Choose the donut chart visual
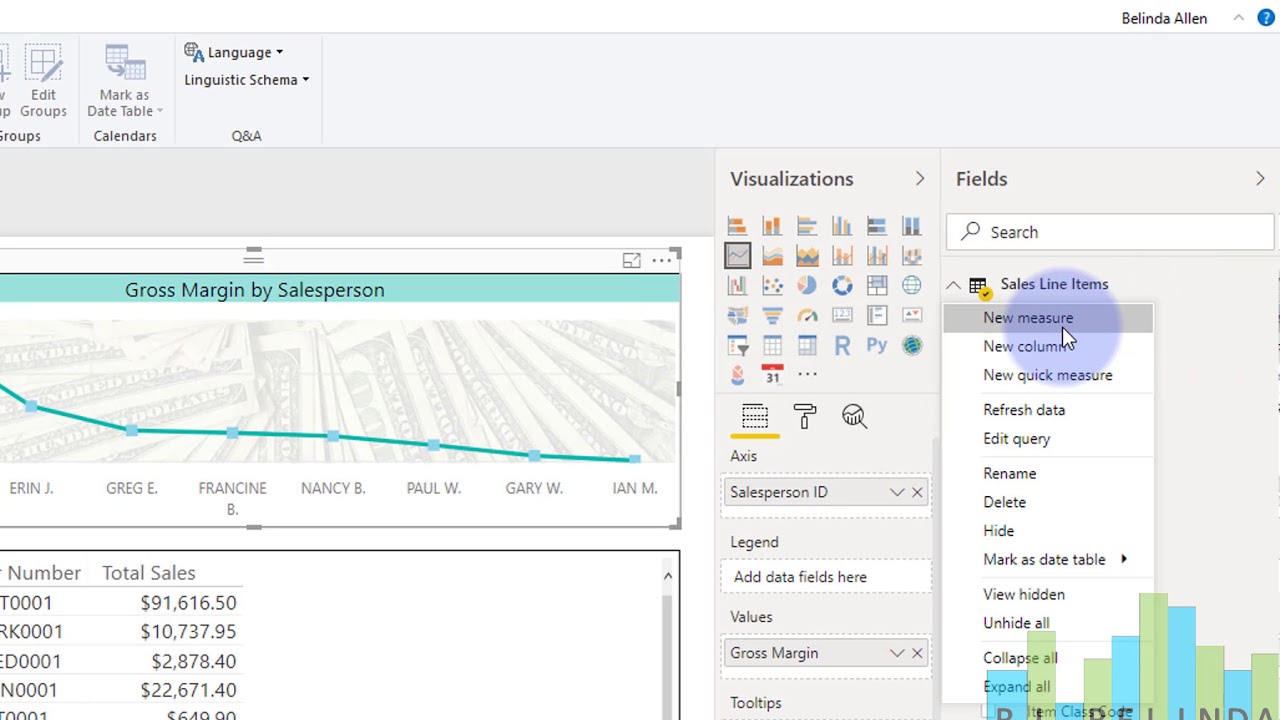Image resolution: width=1280 pixels, height=720 pixels. 842,286
